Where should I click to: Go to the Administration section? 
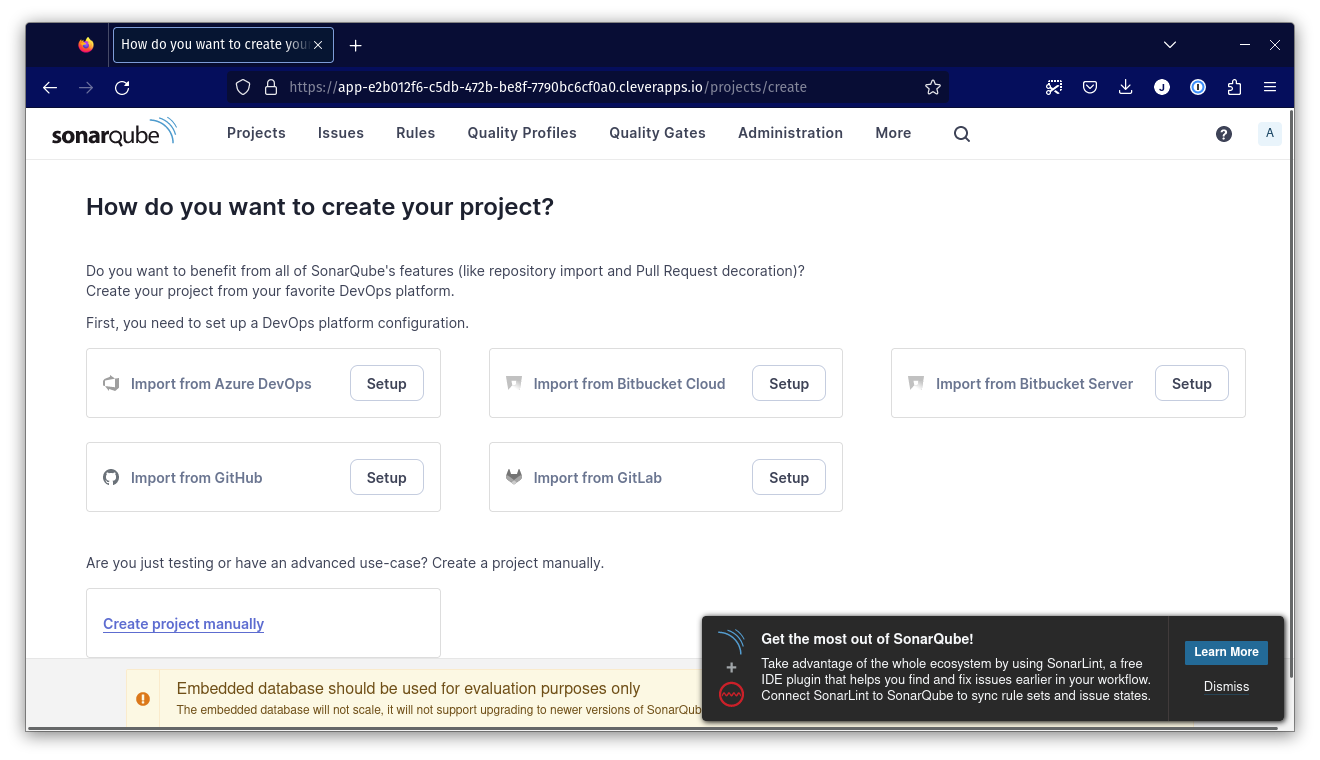tap(789, 133)
